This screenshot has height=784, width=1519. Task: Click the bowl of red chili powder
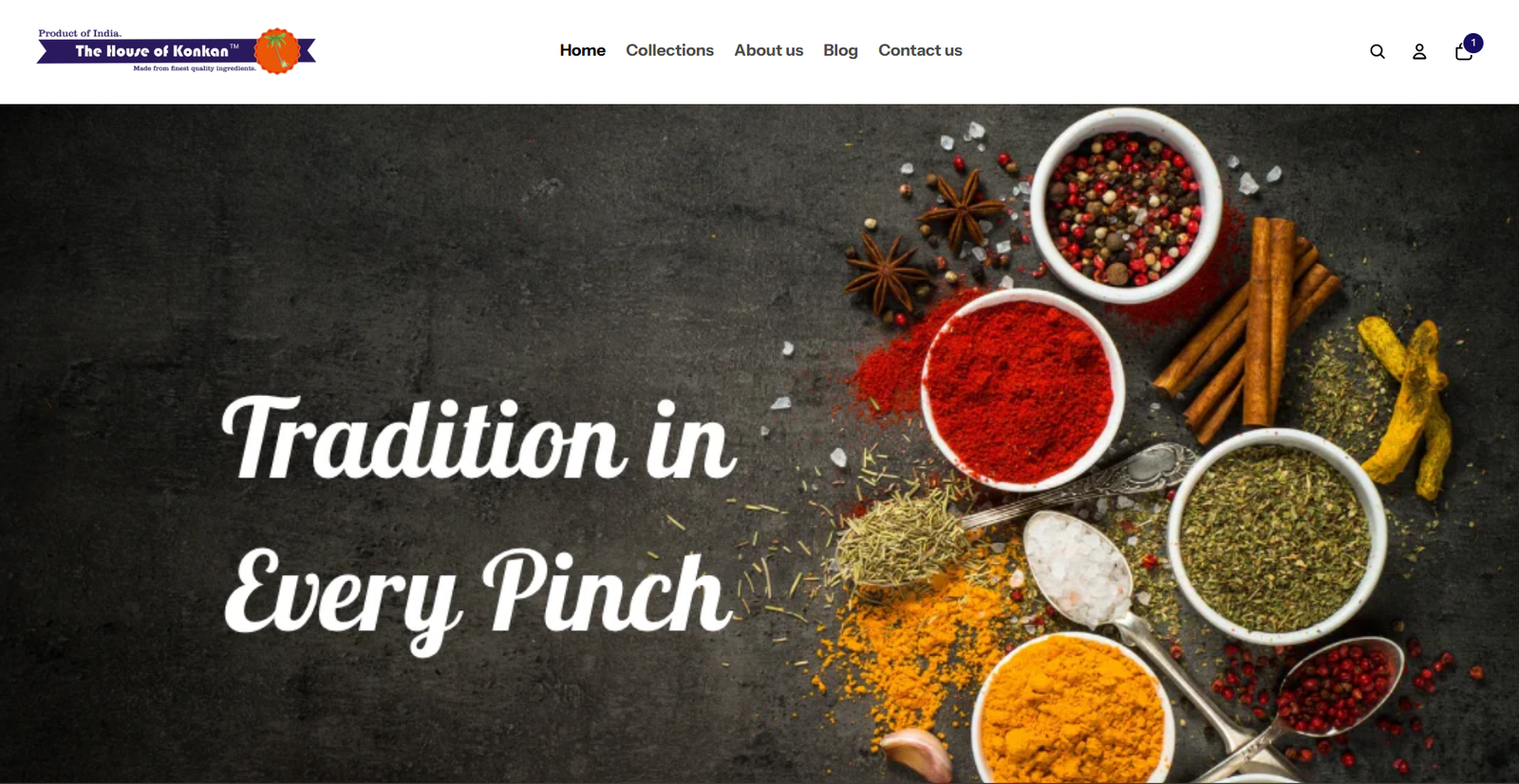[x=1023, y=389]
